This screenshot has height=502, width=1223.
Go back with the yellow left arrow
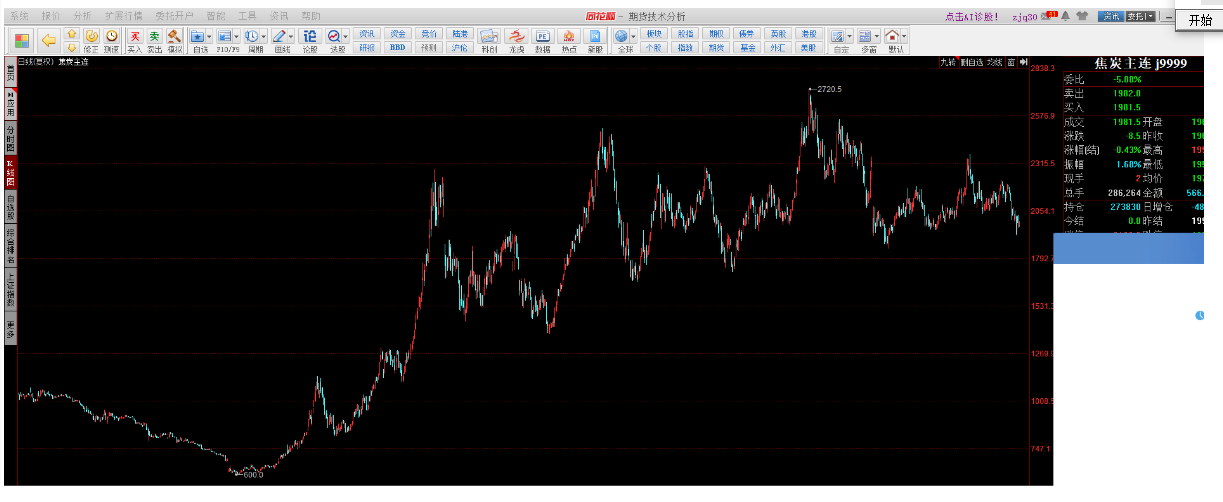48,41
